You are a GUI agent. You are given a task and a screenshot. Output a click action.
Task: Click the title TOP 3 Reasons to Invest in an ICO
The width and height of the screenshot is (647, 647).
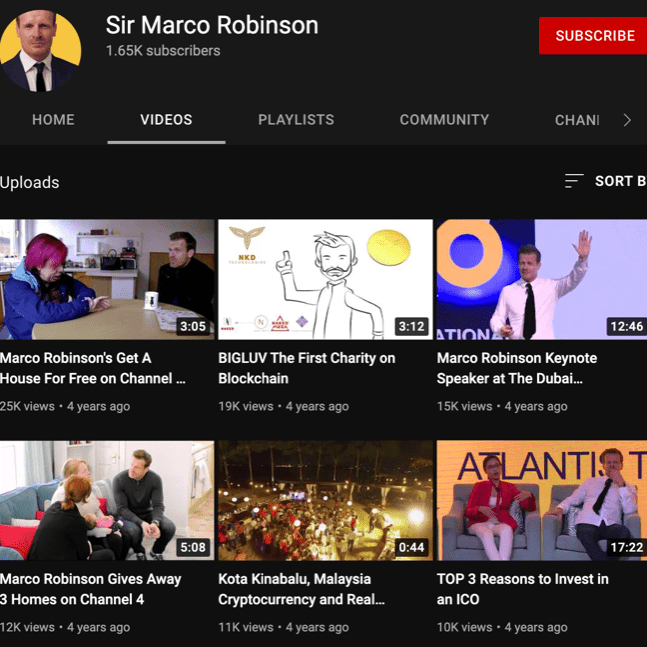(x=522, y=589)
